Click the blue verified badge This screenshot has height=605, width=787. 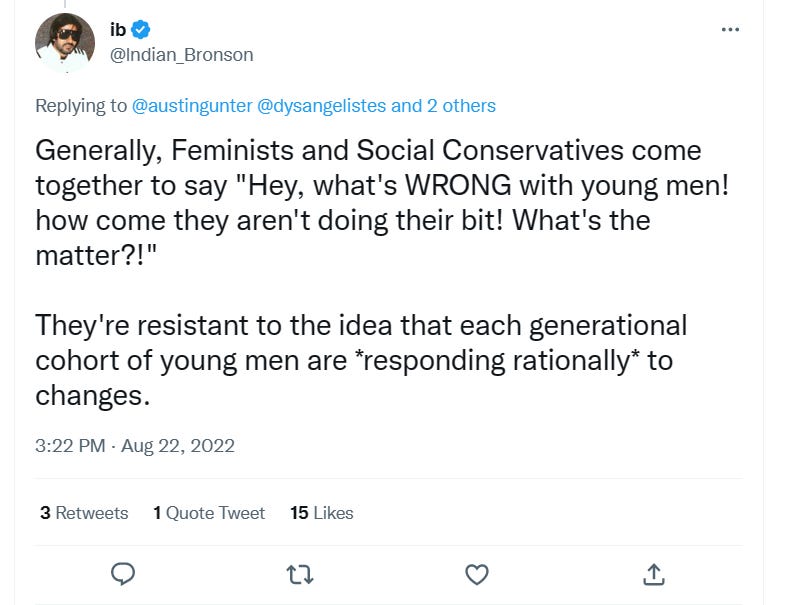(141, 30)
